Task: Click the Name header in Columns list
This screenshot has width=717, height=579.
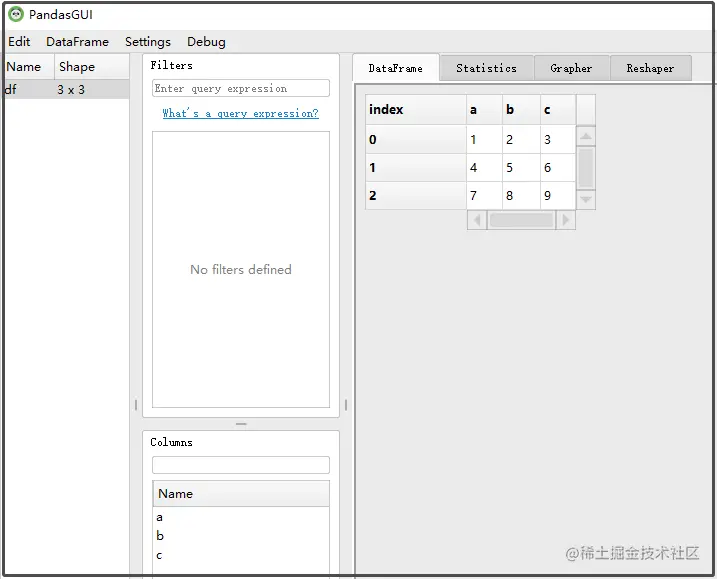Action: pos(241,493)
